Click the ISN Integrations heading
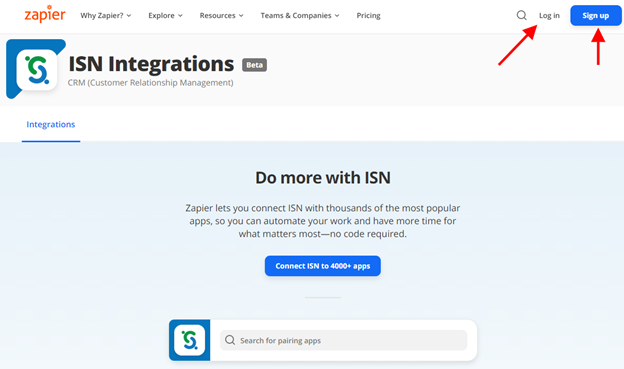This screenshot has width=624, height=369. pos(151,64)
